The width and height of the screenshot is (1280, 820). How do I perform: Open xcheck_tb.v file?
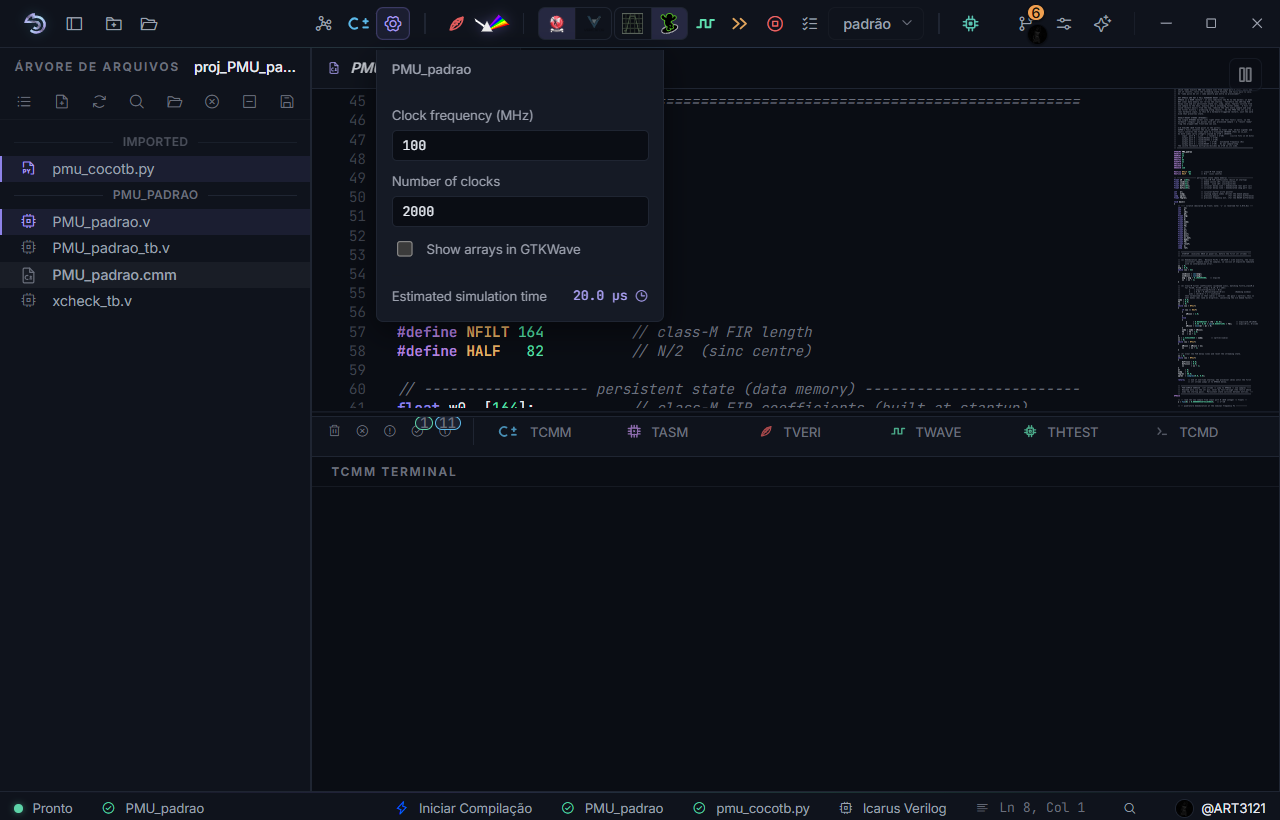point(155,300)
